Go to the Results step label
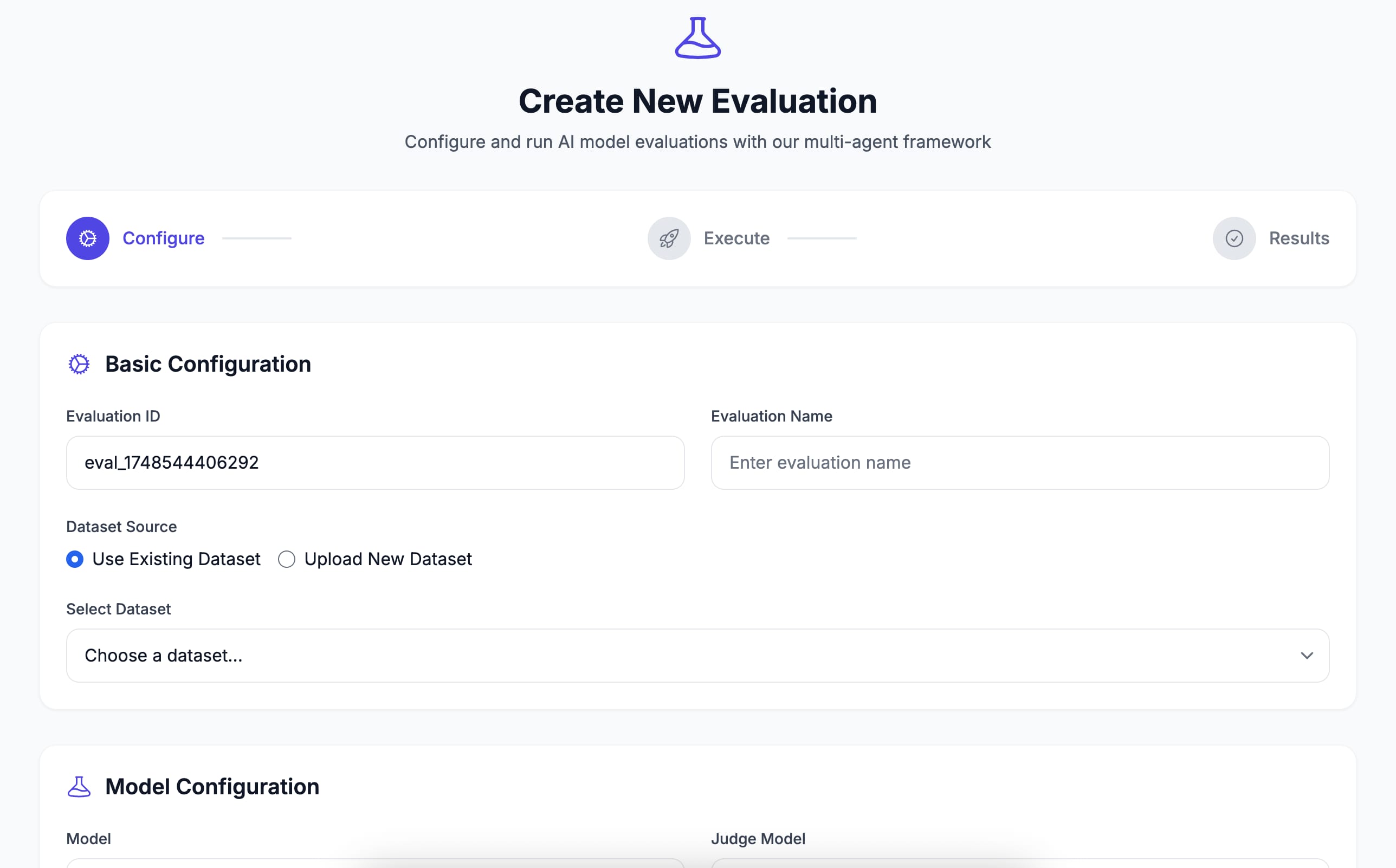Viewport: 1396px width, 868px height. (x=1299, y=238)
